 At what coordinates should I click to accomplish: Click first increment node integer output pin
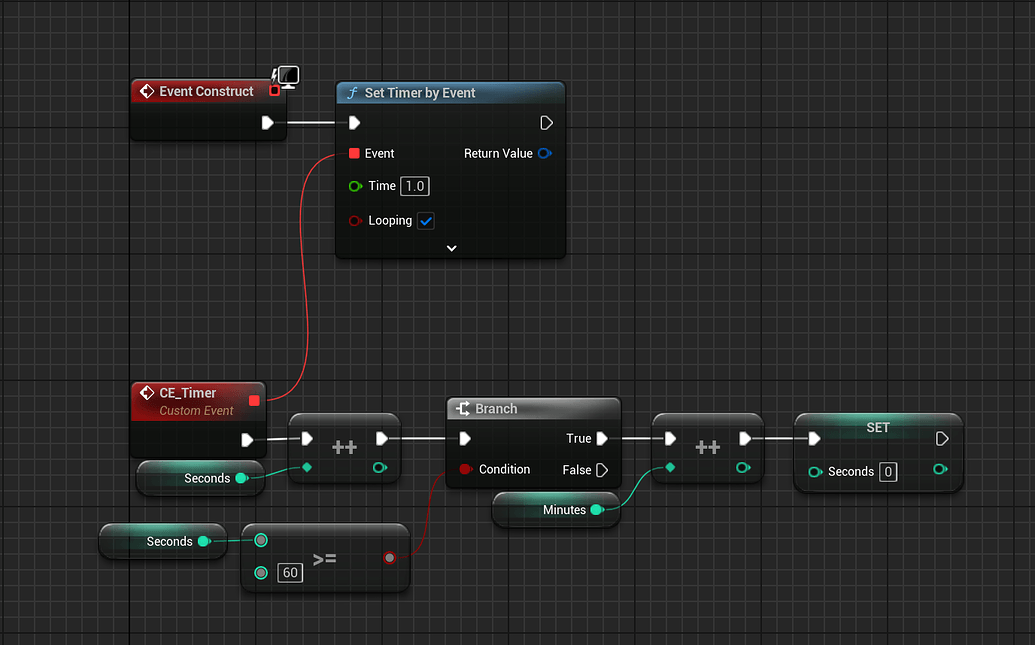pos(380,467)
